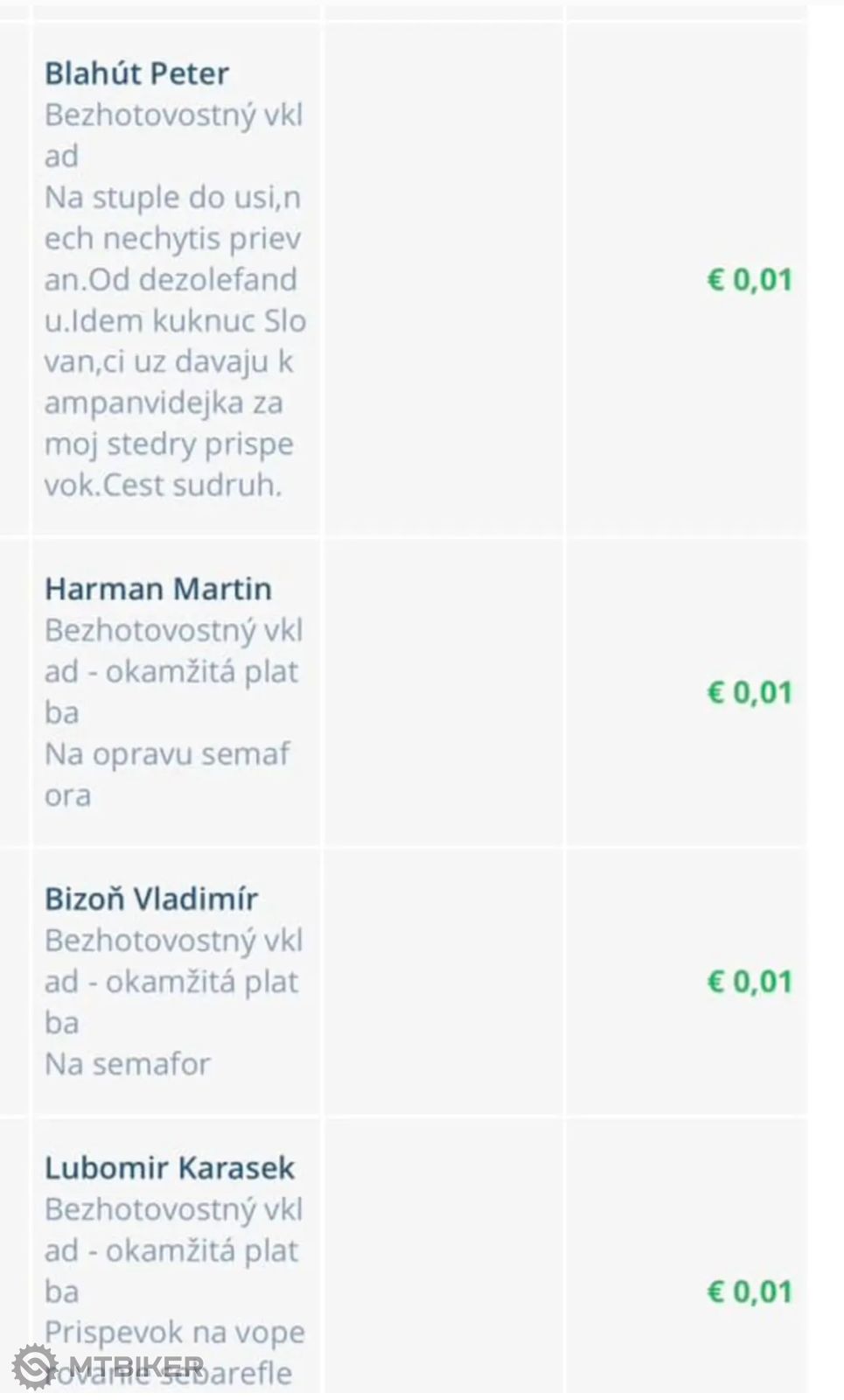Click "Bezhotovostný vklad" under Blahút Peter
Screen dimensions: 844x1400
tap(173, 135)
